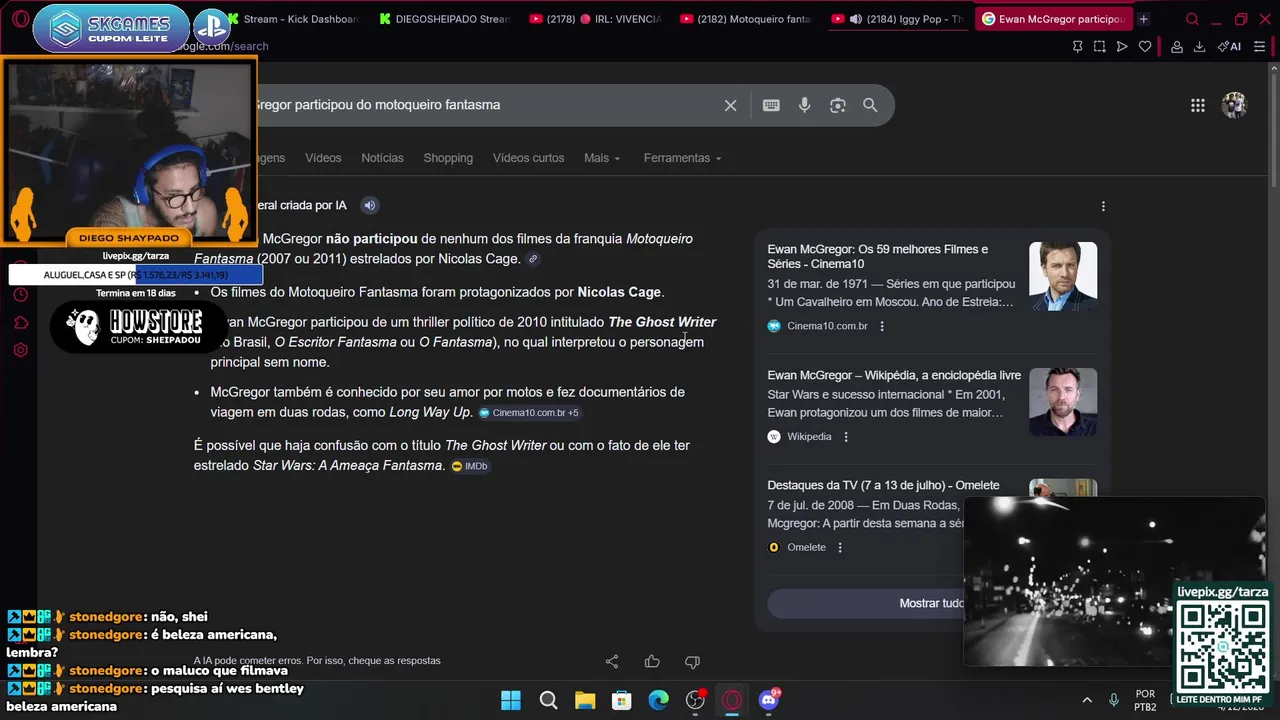Viewport: 1280px width, 720px height.
Task: Open Google account profile avatar
Action: (1234, 105)
